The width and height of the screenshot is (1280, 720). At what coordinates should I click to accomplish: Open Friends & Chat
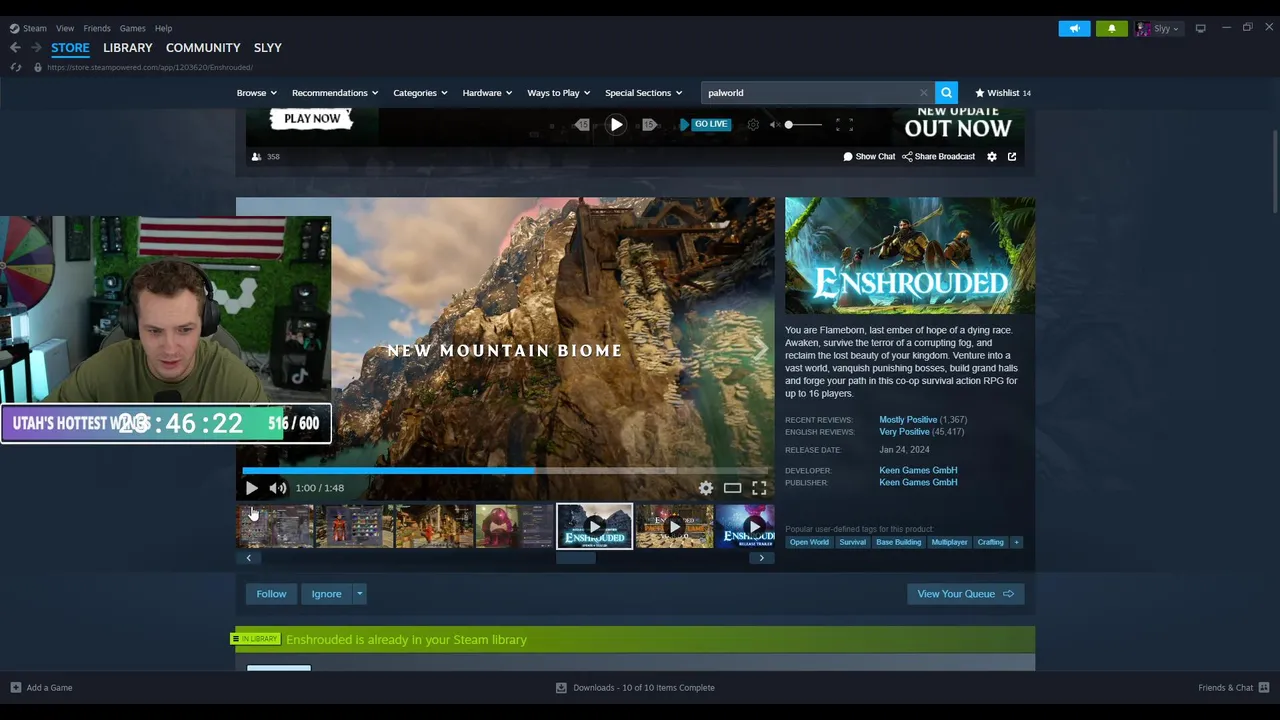pos(1234,688)
